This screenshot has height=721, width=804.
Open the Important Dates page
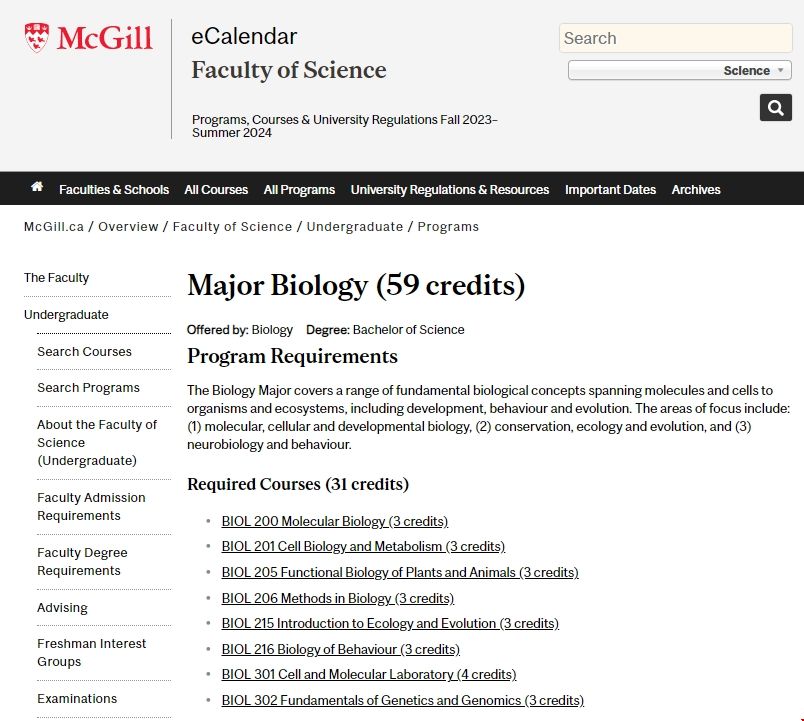[x=610, y=190]
